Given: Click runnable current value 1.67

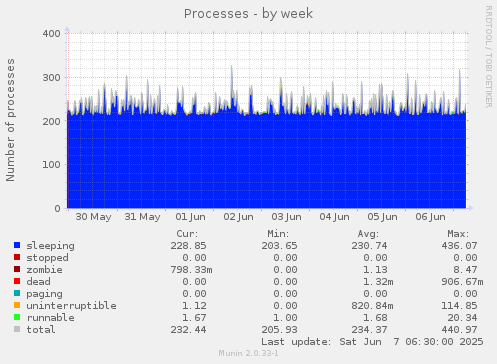Looking at the screenshot, I should pos(194,318).
